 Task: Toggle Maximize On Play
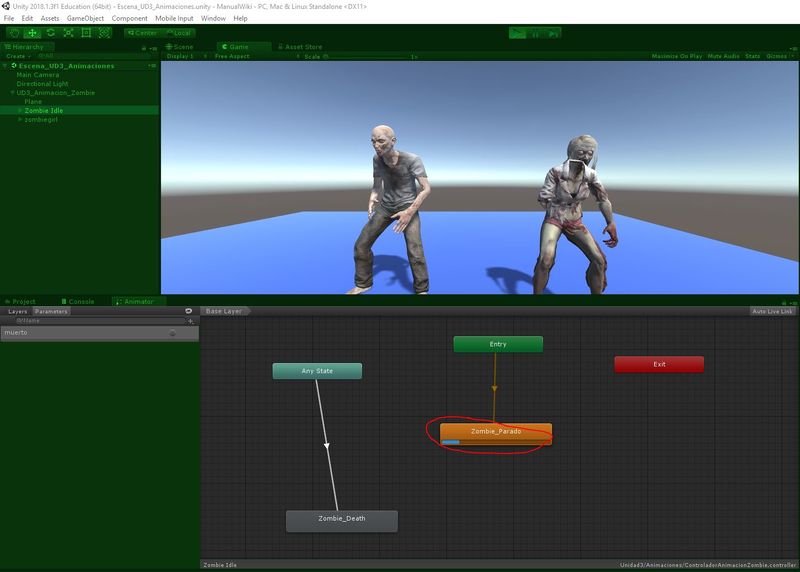(x=677, y=56)
